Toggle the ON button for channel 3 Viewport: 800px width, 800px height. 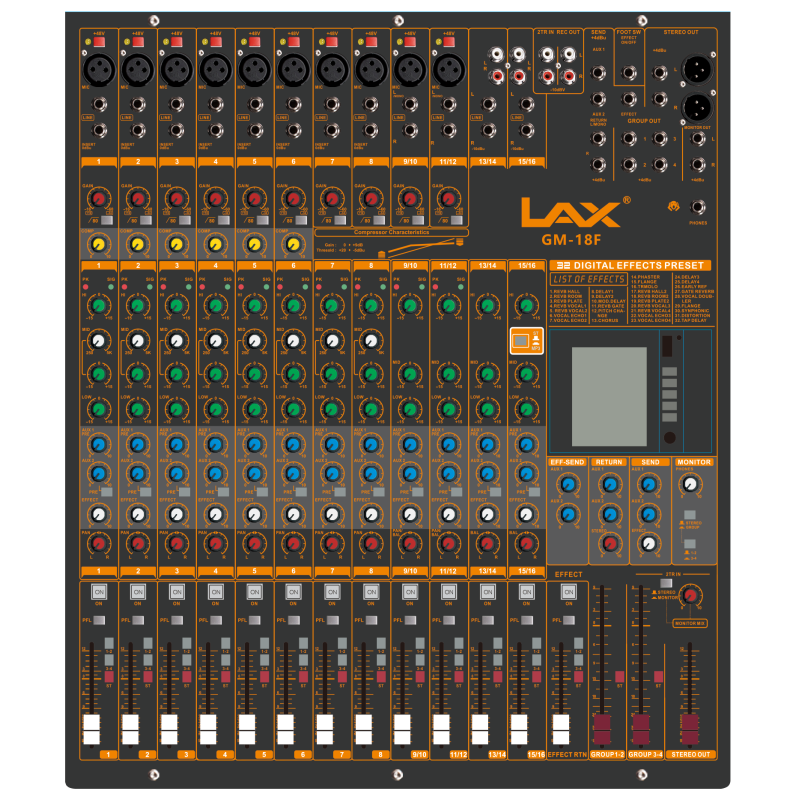[x=176, y=592]
